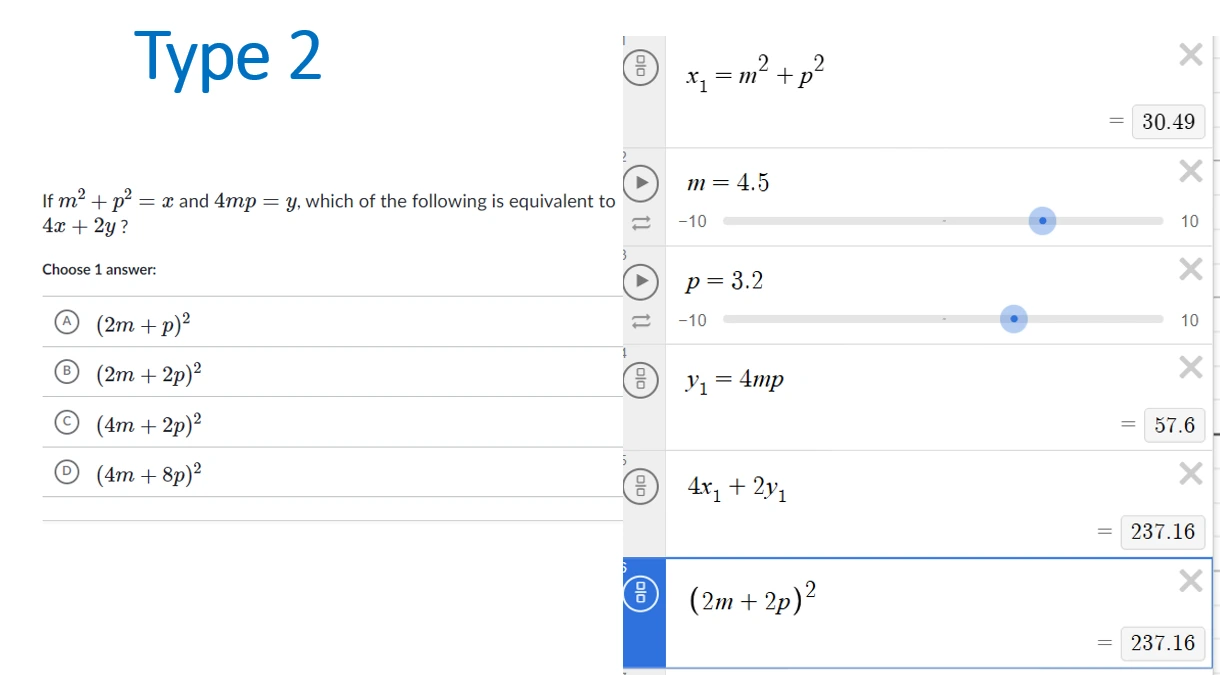Delete the m = 4.5 slider expression
Image resolution: width=1220 pixels, height=675 pixels.
(x=1190, y=171)
